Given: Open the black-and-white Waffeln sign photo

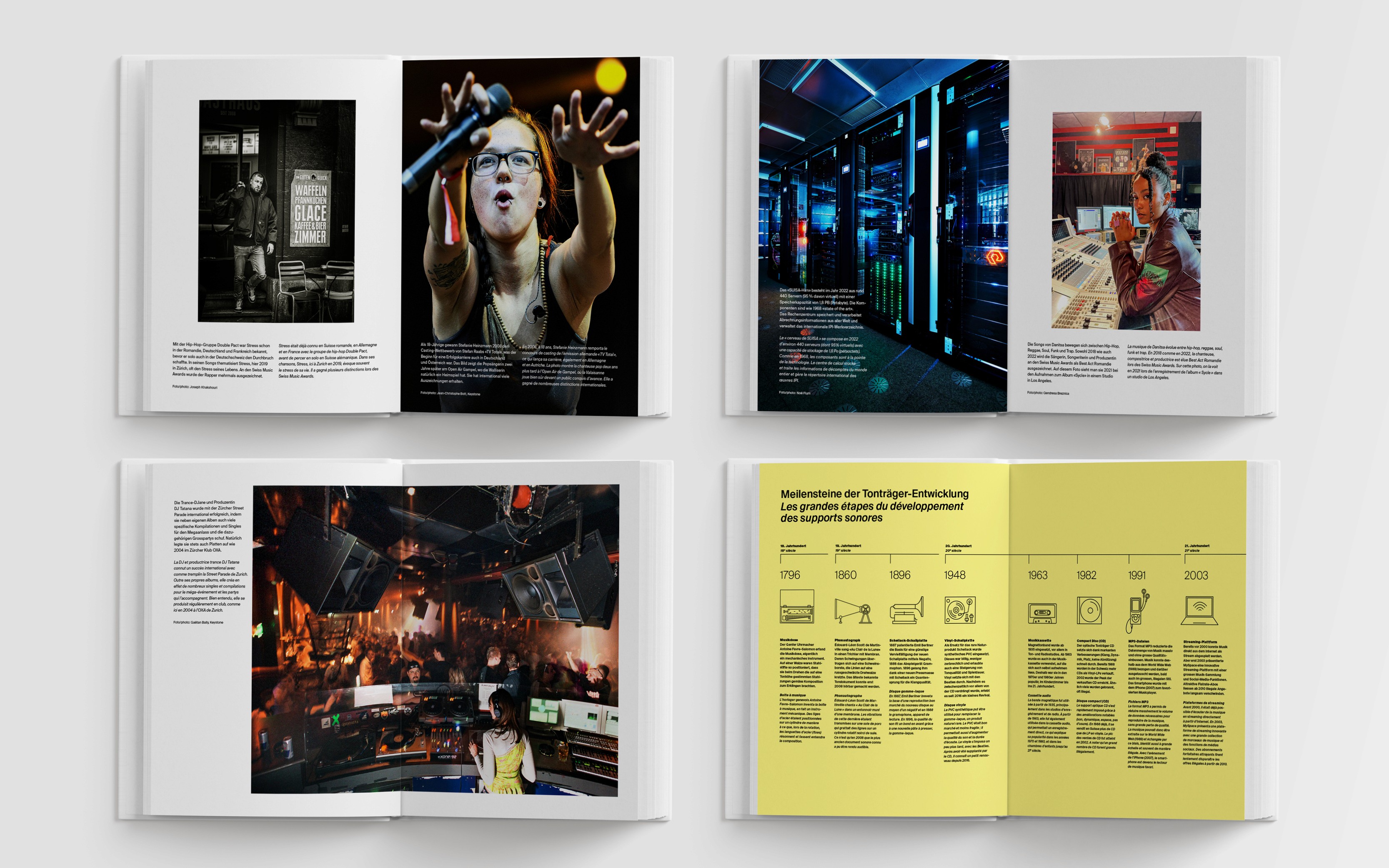Looking at the screenshot, I should point(277,211).
